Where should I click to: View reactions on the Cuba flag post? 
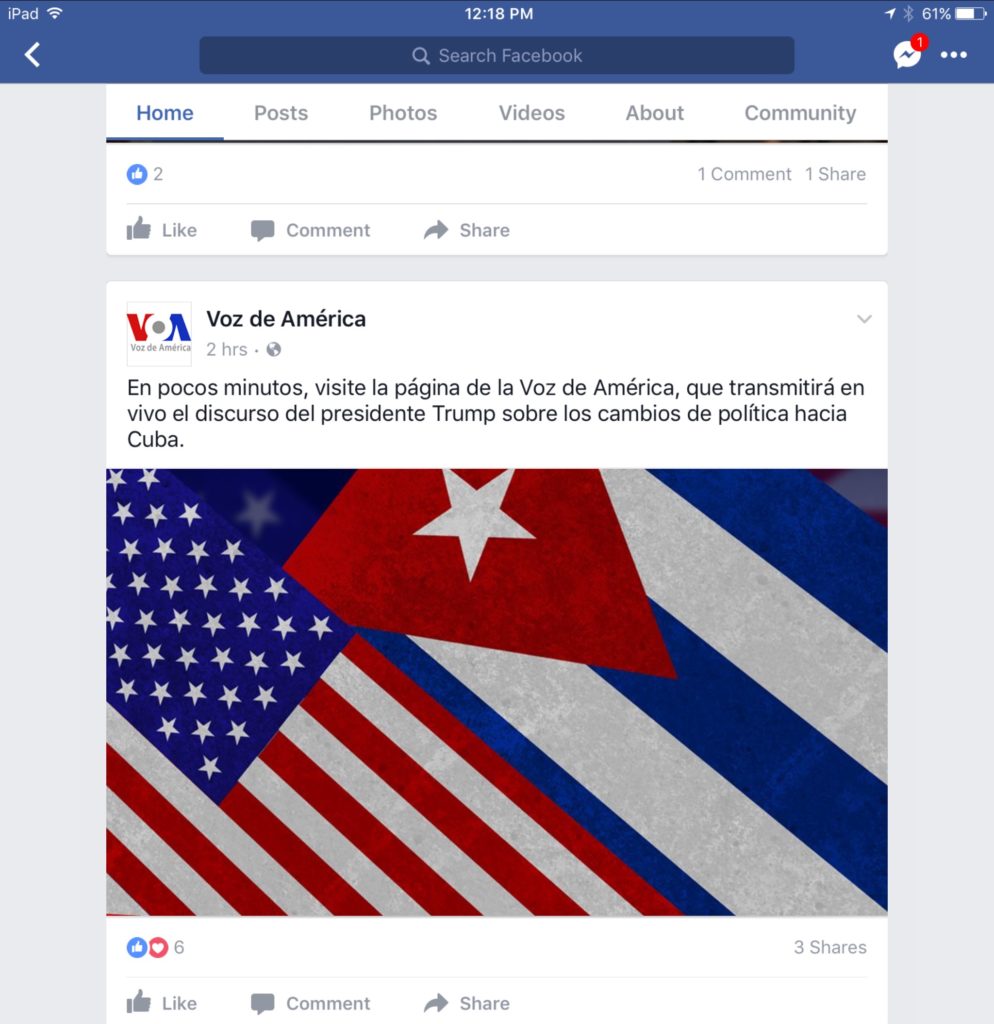[x=155, y=947]
